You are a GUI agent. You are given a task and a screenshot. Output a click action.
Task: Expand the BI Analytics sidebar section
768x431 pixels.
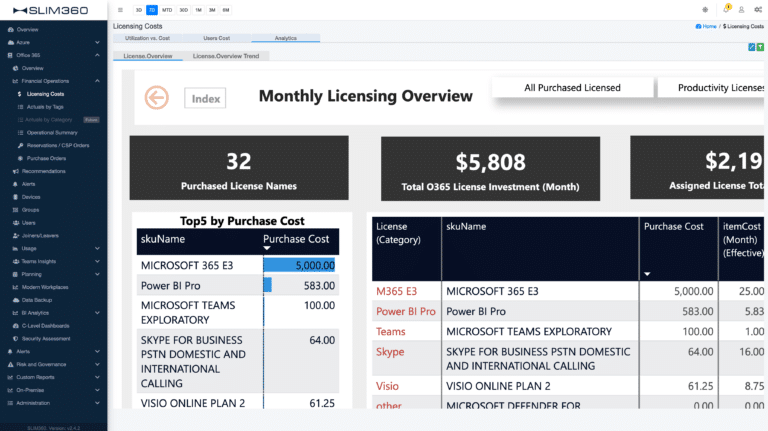pyautogui.click(x=53, y=313)
